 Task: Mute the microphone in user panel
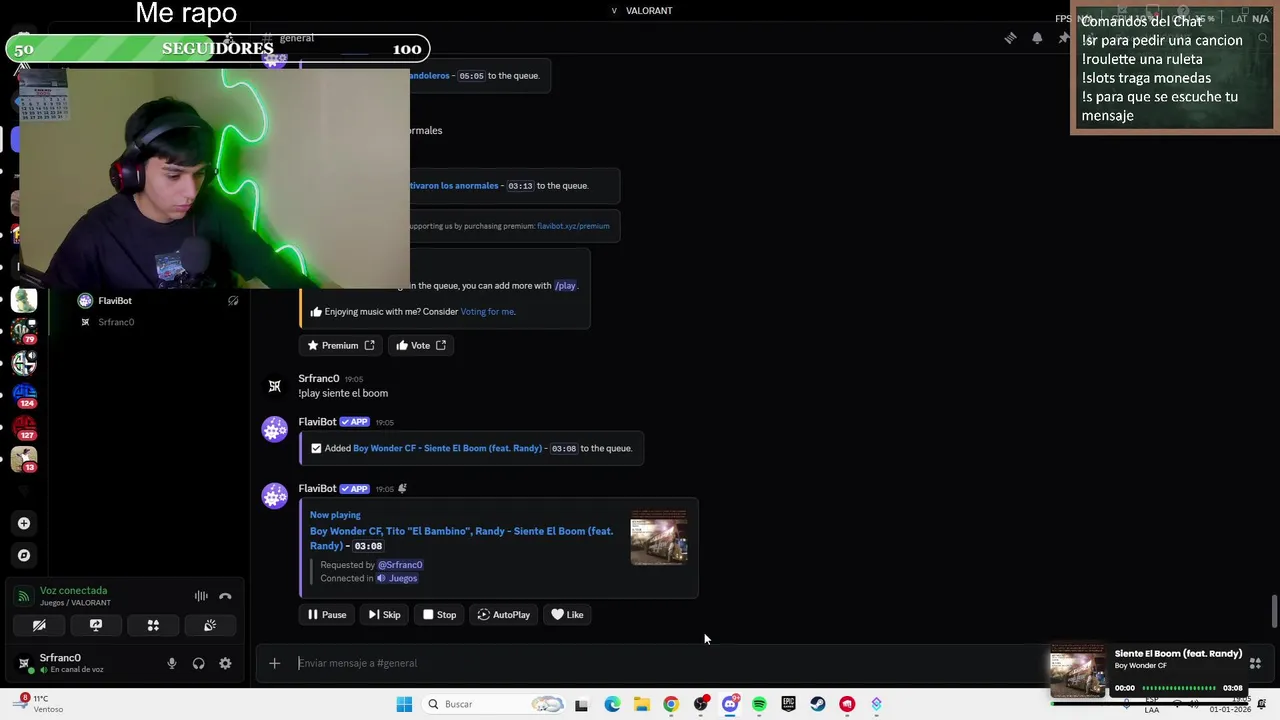pyautogui.click(x=171, y=663)
